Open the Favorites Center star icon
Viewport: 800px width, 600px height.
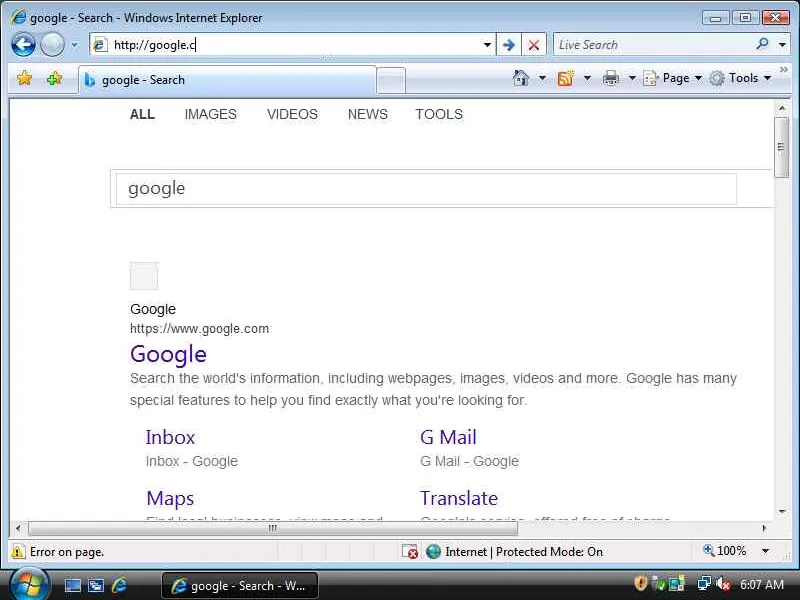24,79
